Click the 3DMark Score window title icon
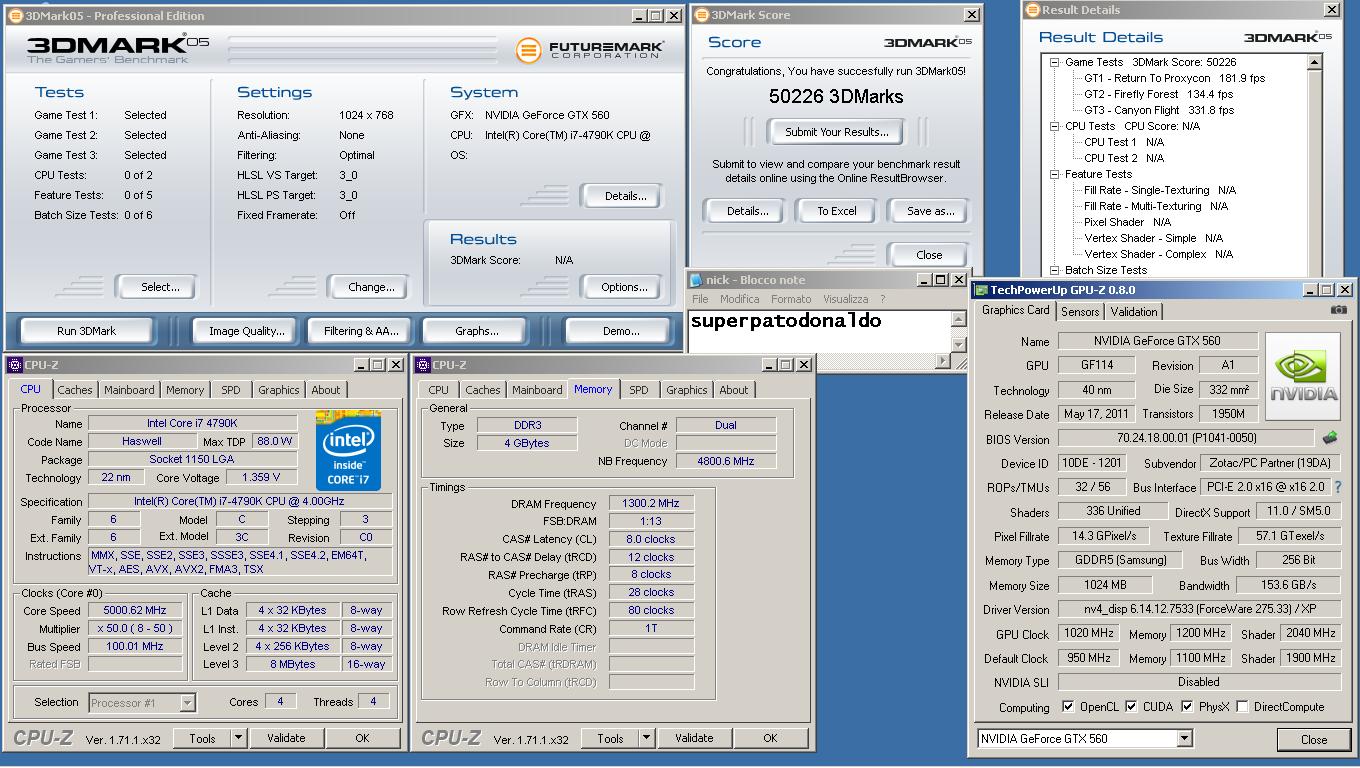1360x768 pixels. coord(701,15)
